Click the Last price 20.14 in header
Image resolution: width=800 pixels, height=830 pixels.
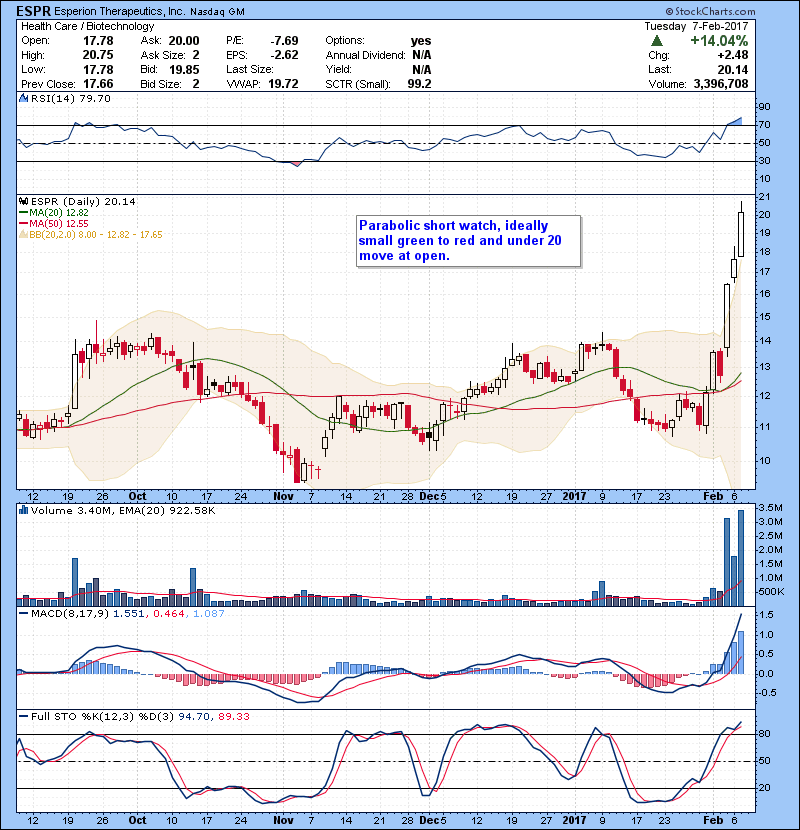pos(733,70)
